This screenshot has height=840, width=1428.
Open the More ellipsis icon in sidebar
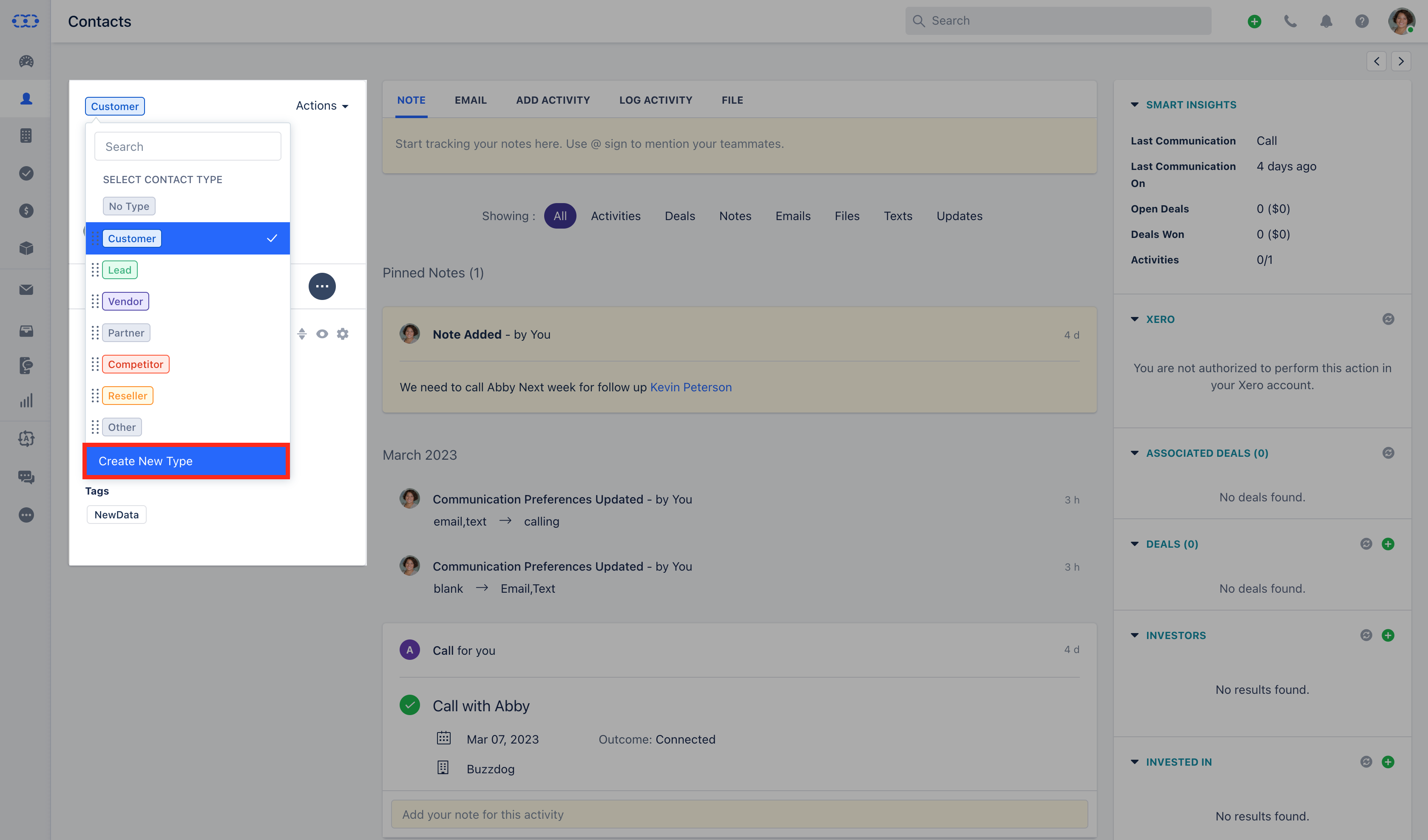[x=26, y=515]
